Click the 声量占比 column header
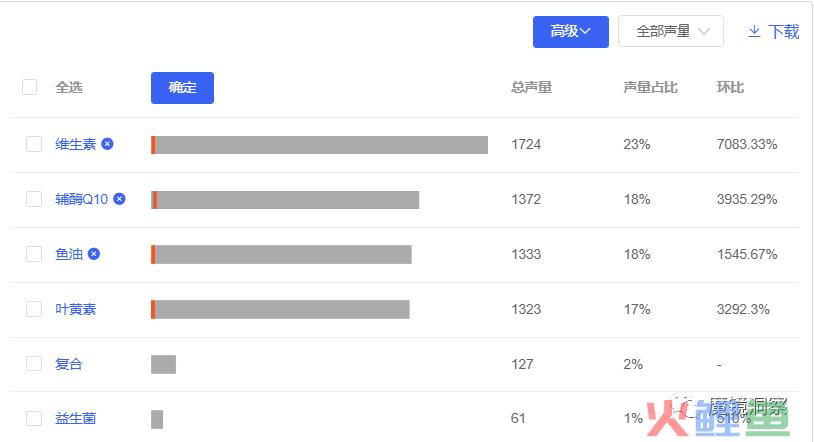 [650, 87]
